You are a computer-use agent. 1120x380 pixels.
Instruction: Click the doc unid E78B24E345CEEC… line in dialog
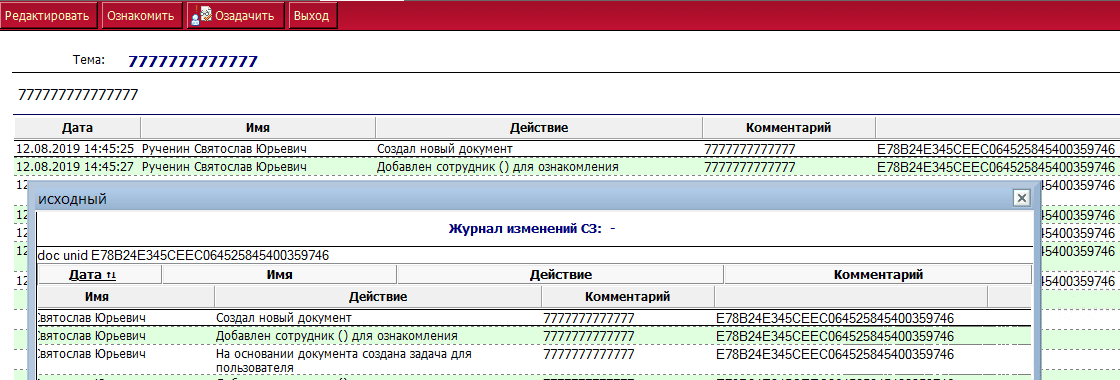pos(183,256)
